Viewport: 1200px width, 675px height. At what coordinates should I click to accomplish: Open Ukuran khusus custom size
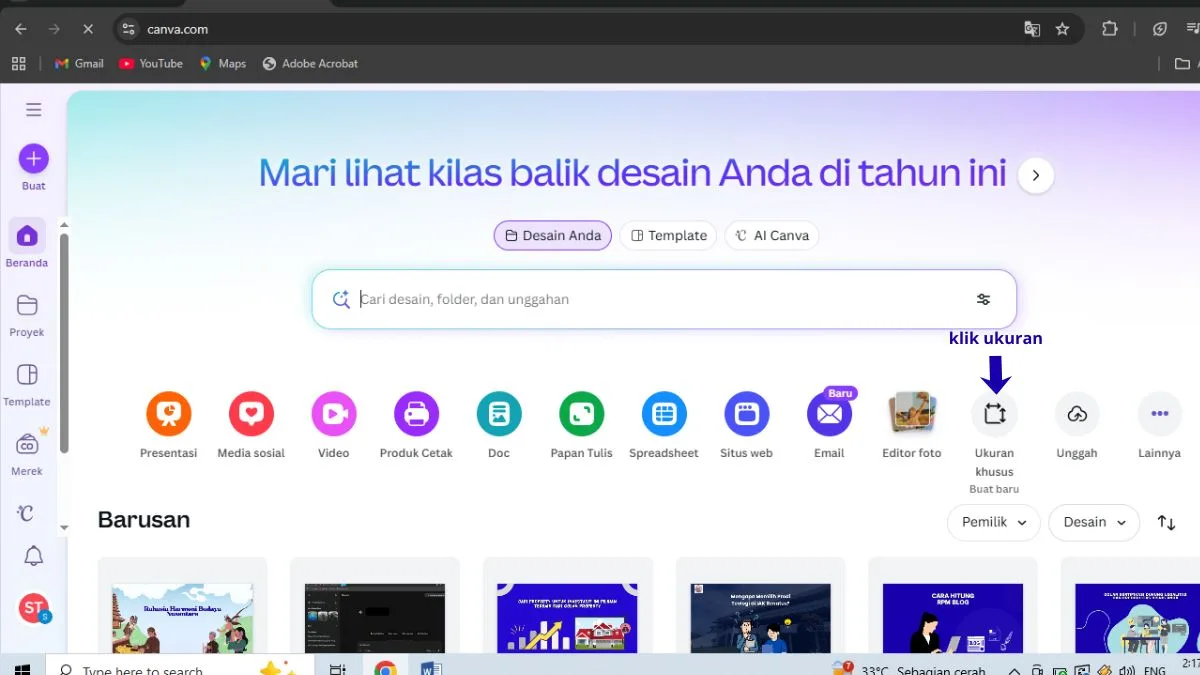click(x=994, y=414)
